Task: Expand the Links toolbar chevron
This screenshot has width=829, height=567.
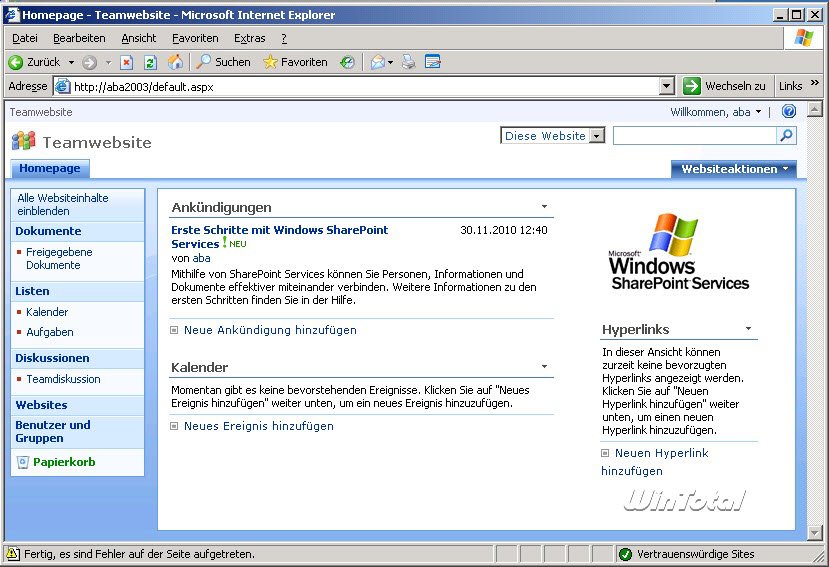Action: pos(815,83)
